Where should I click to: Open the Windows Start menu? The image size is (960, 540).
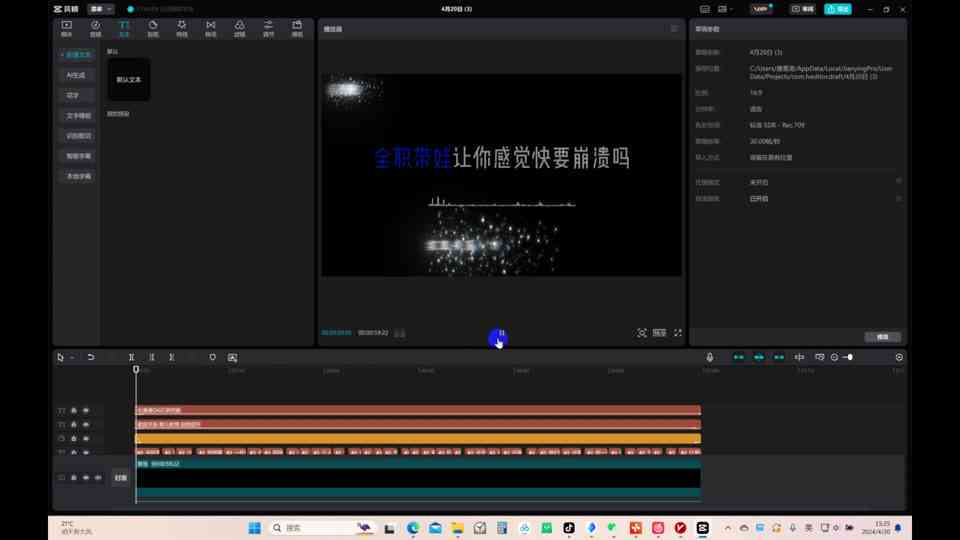[255, 528]
